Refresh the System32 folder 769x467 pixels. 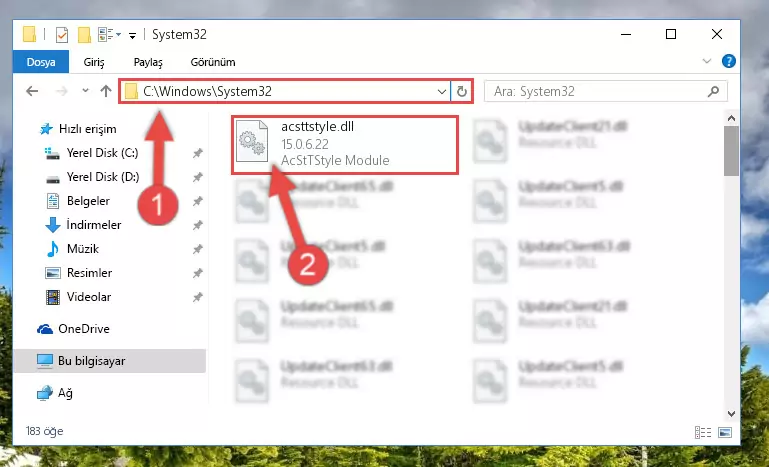tap(461, 91)
